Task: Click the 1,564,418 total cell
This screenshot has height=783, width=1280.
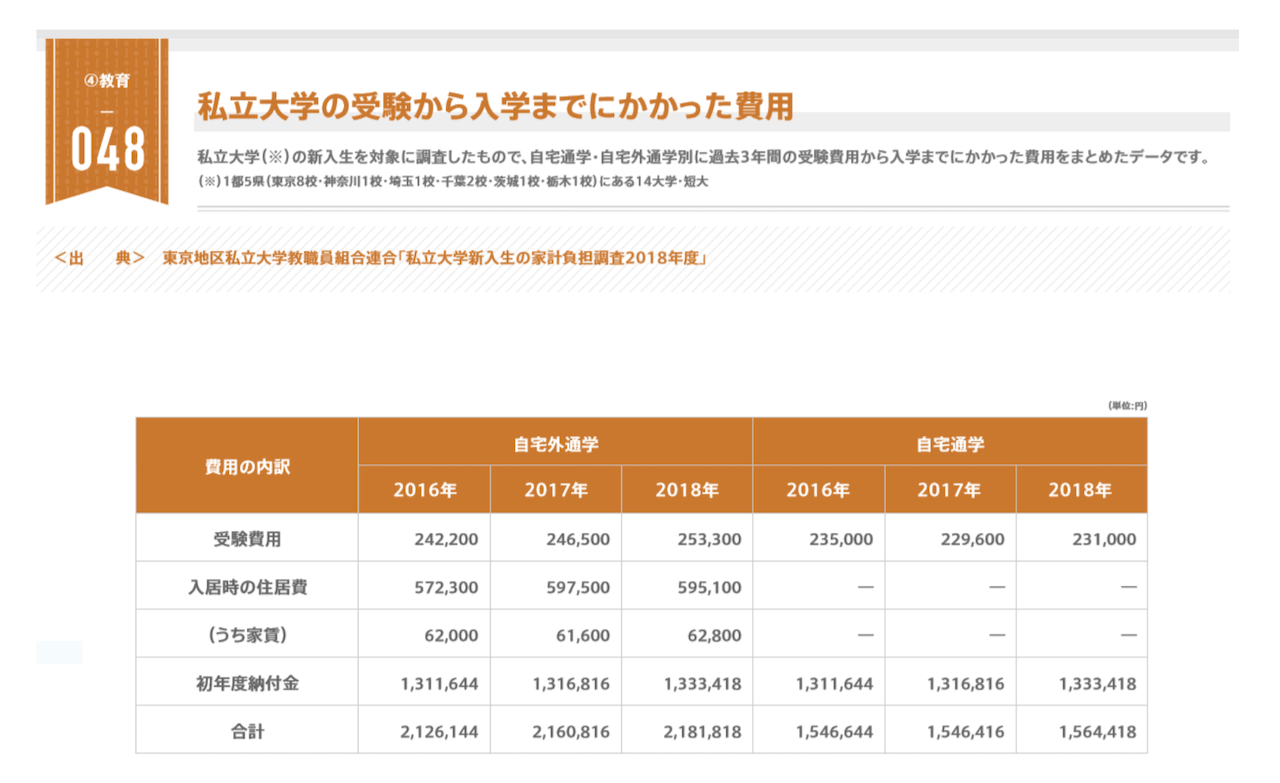Action: 1096,732
